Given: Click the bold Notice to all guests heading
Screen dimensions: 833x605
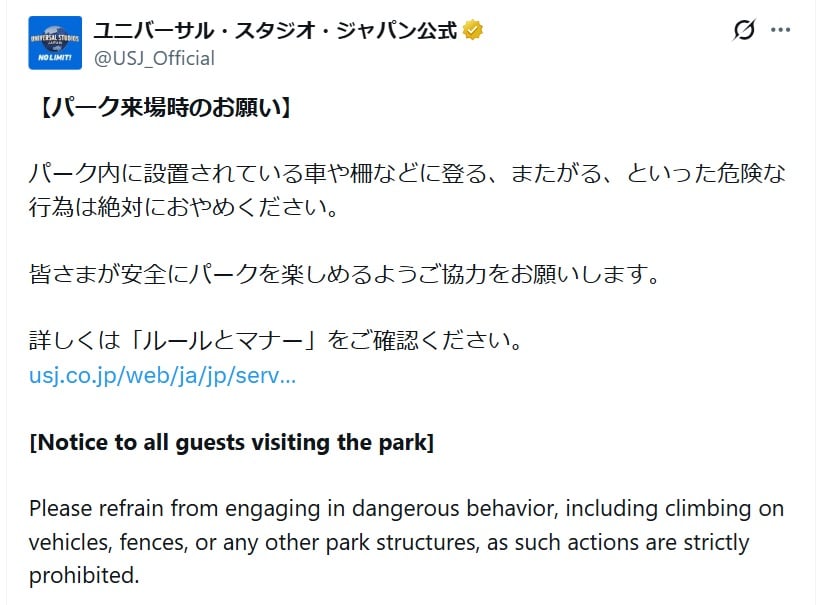Looking at the screenshot, I should click(x=231, y=442).
